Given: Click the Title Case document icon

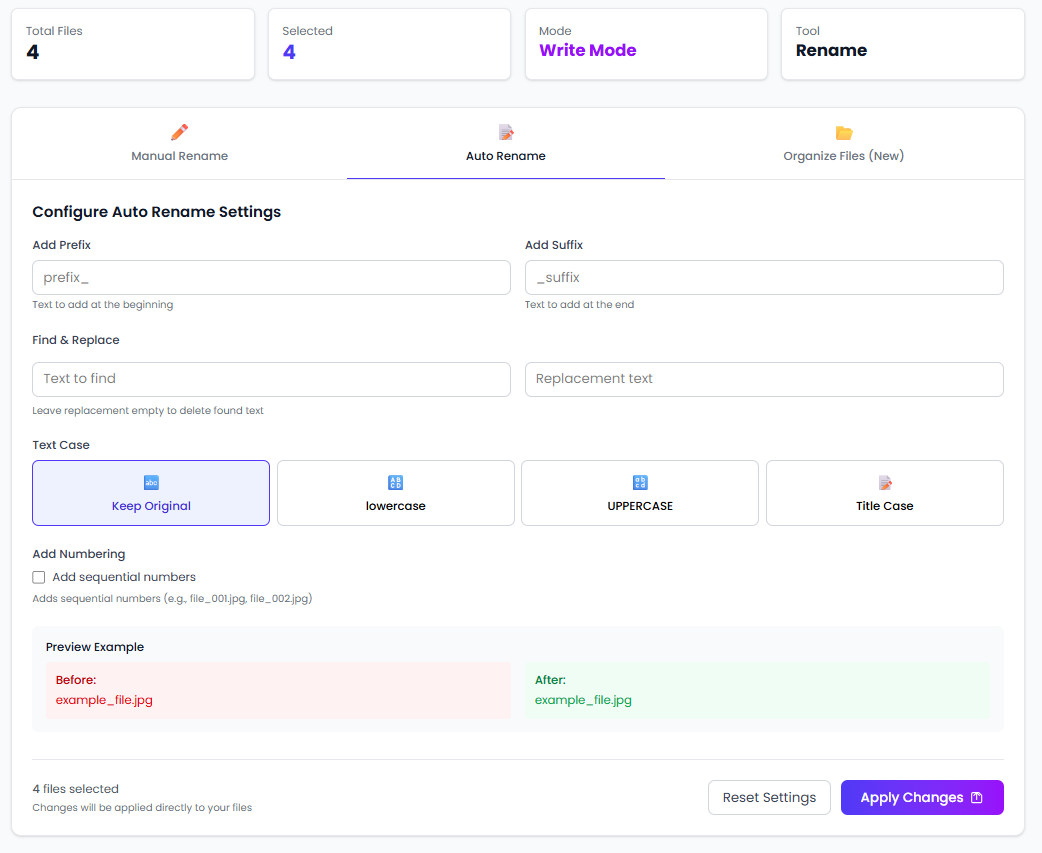Looking at the screenshot, I should [883, 482].
